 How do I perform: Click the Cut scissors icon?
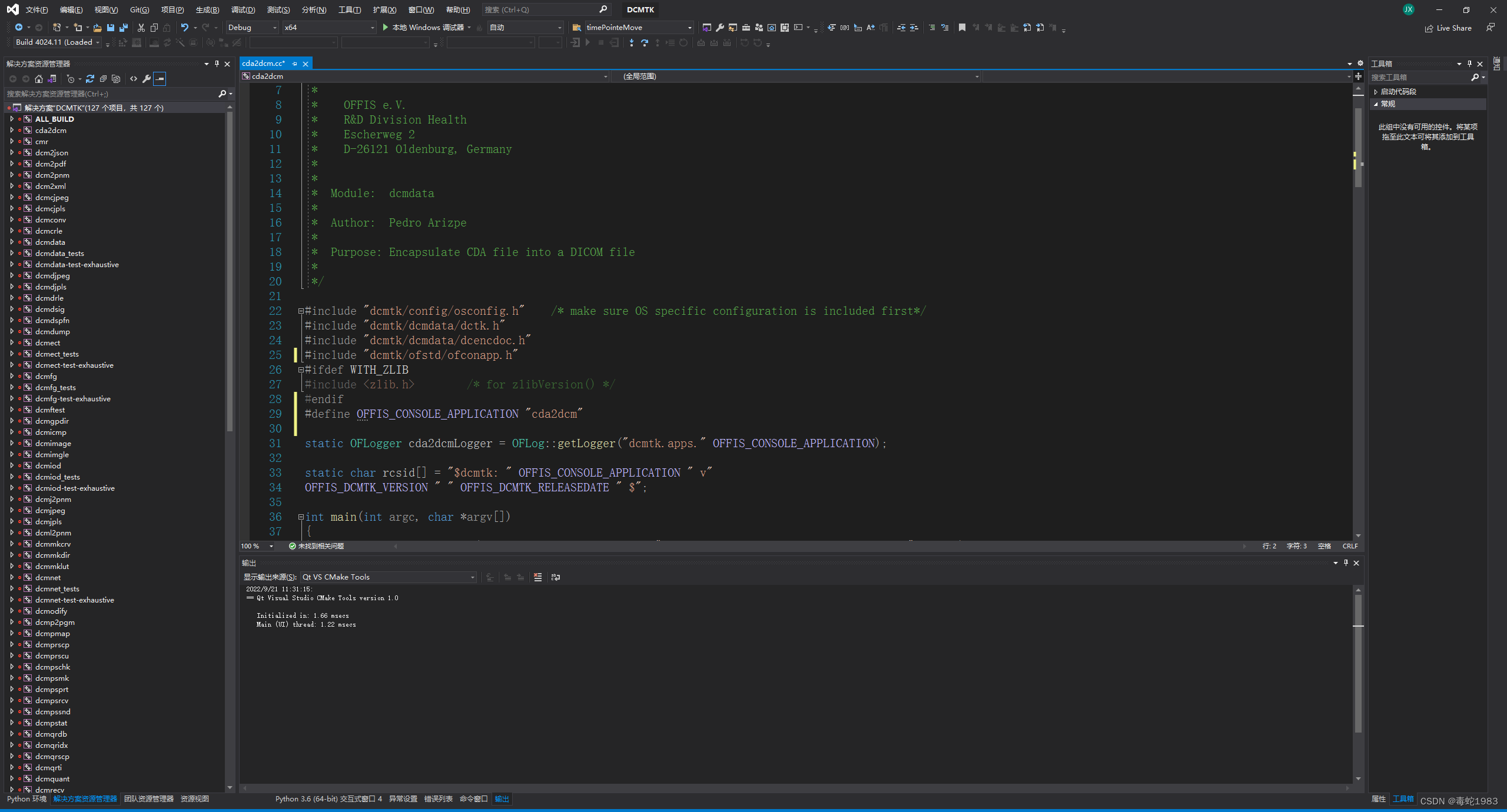pyautogui.click(x=141, y=28)
